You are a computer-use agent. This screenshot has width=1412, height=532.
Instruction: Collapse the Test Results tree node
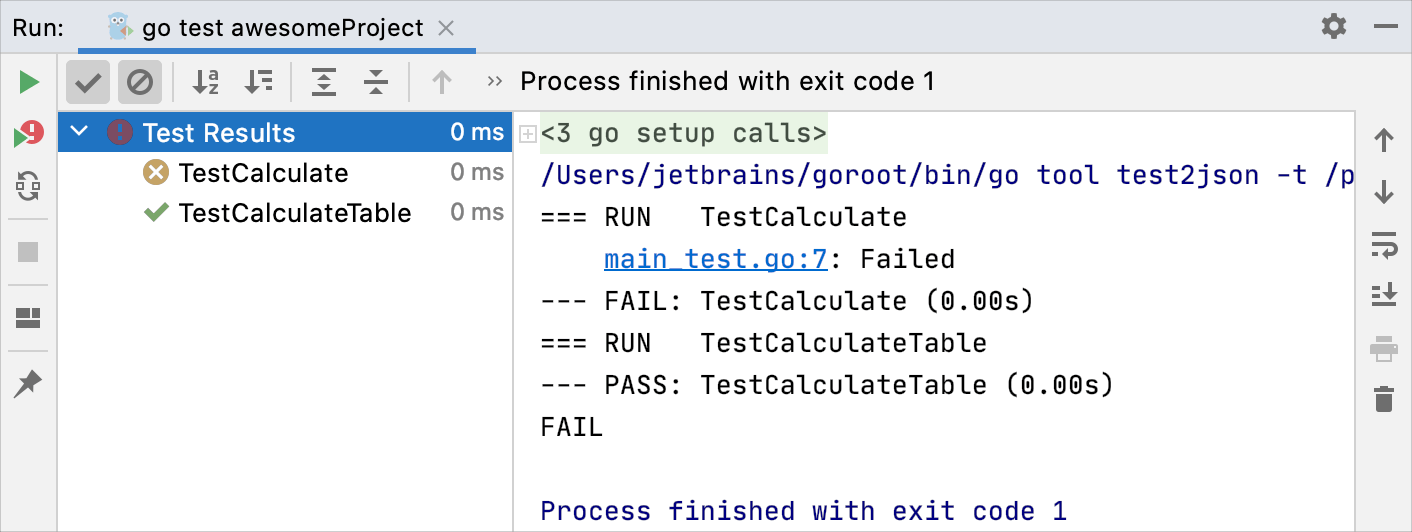point(80,132)
